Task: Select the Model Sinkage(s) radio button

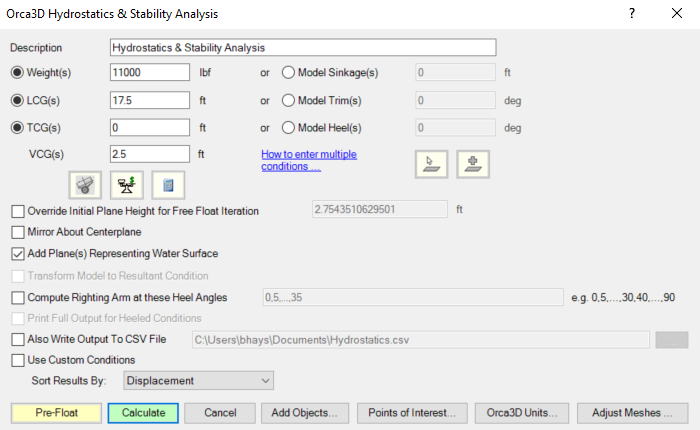Action: click(x=288, y=72)
